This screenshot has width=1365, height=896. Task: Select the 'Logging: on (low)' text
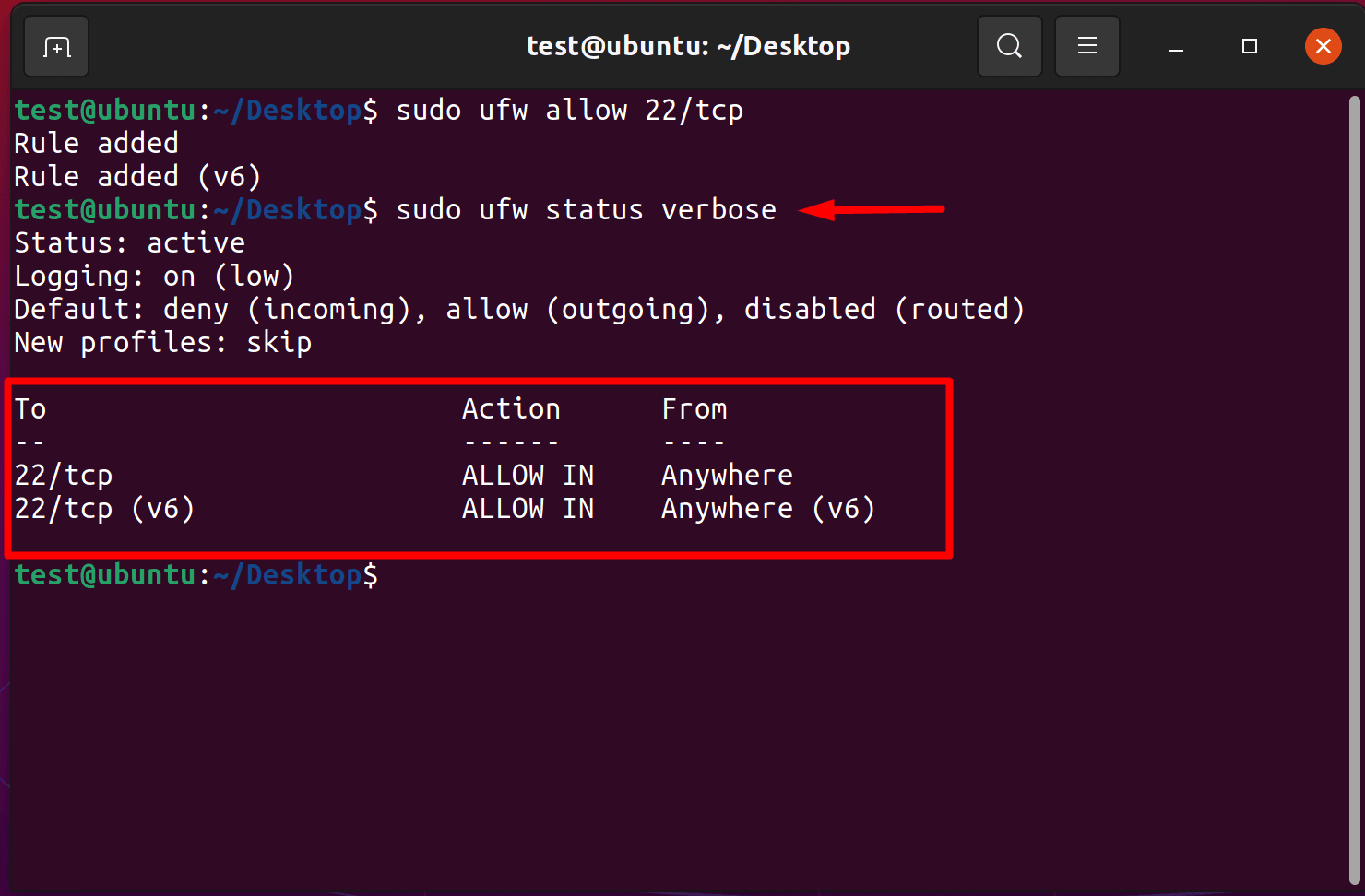coord(153,276)
